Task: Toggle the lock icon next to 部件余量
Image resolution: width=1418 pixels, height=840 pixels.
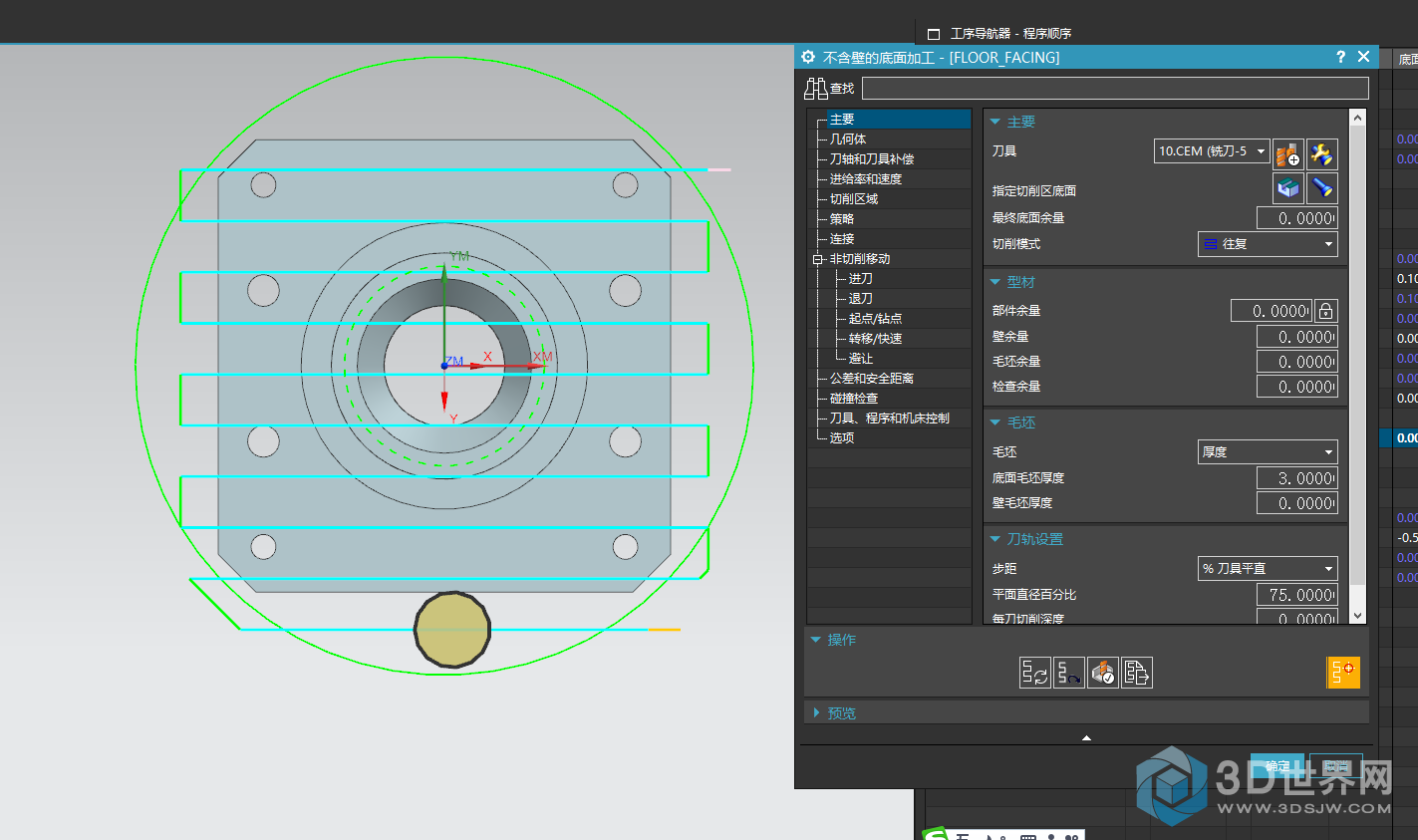Action: click(1325, 311)
